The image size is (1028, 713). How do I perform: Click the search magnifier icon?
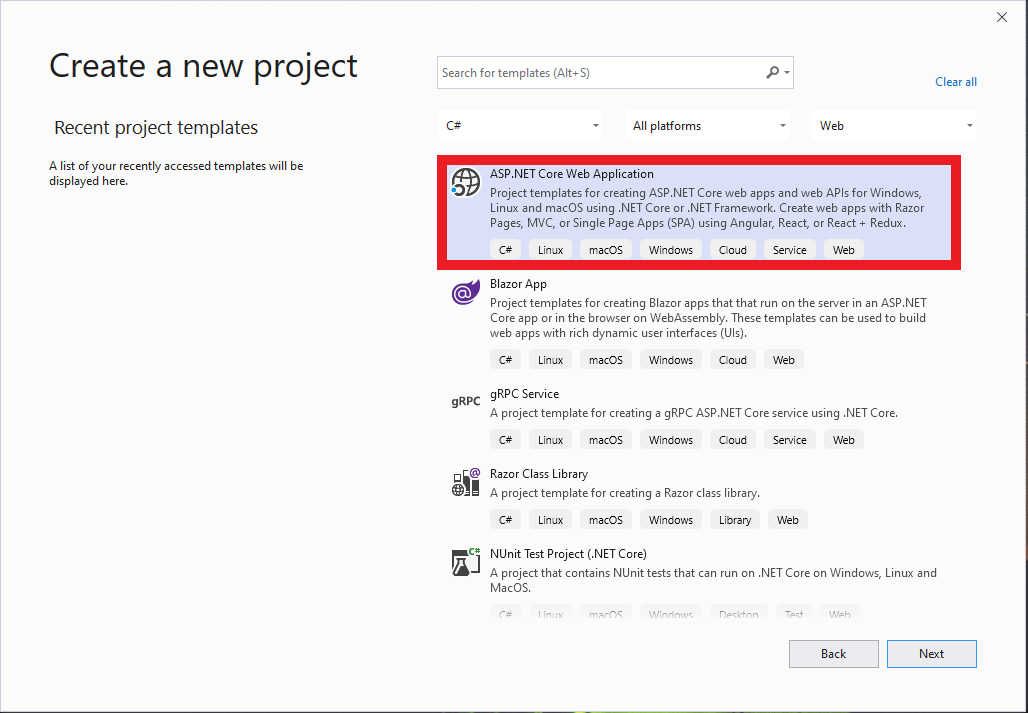pos(772,73)
